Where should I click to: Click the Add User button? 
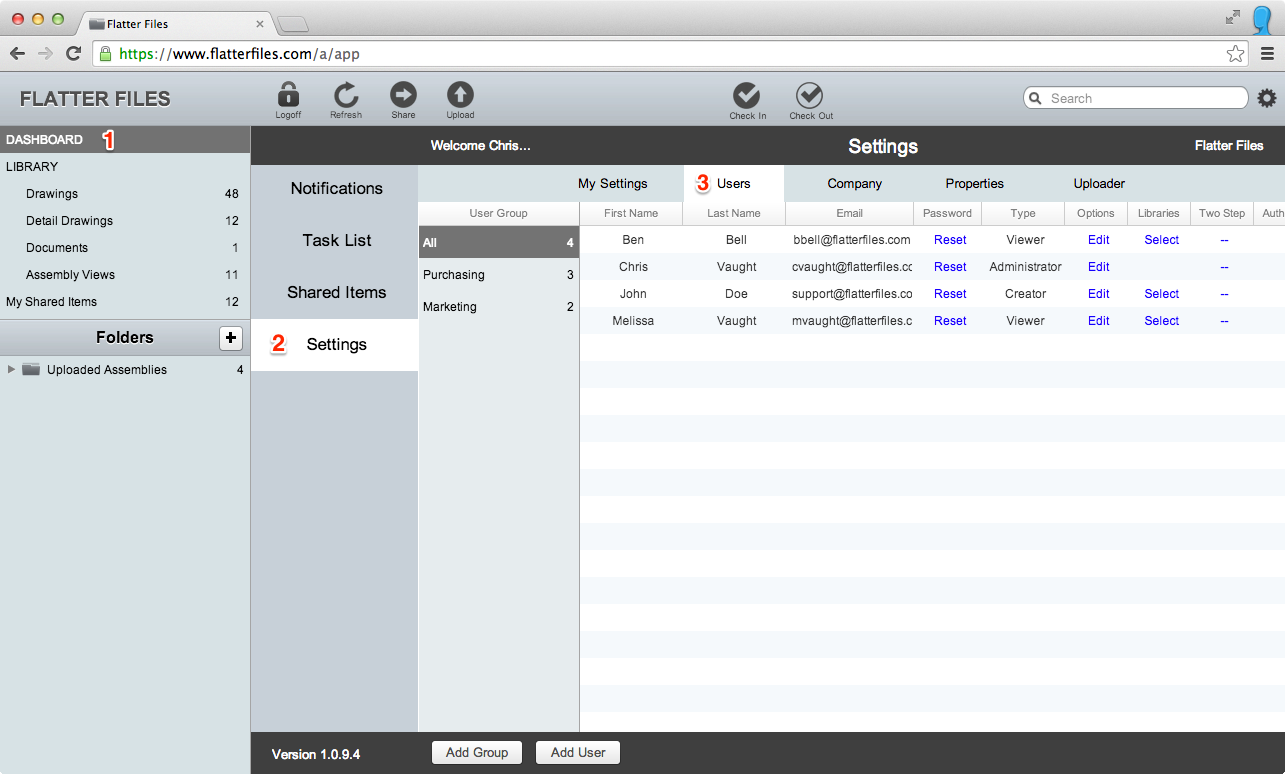click(x=578, y=753)
